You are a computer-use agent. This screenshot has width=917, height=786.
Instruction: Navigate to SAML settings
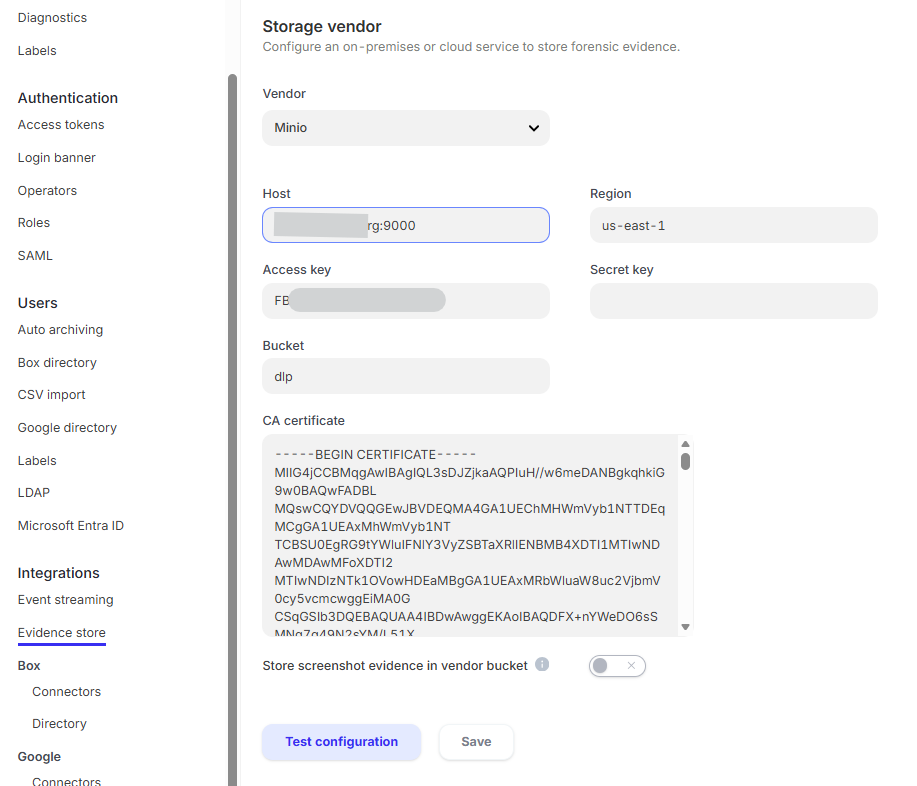35,256
